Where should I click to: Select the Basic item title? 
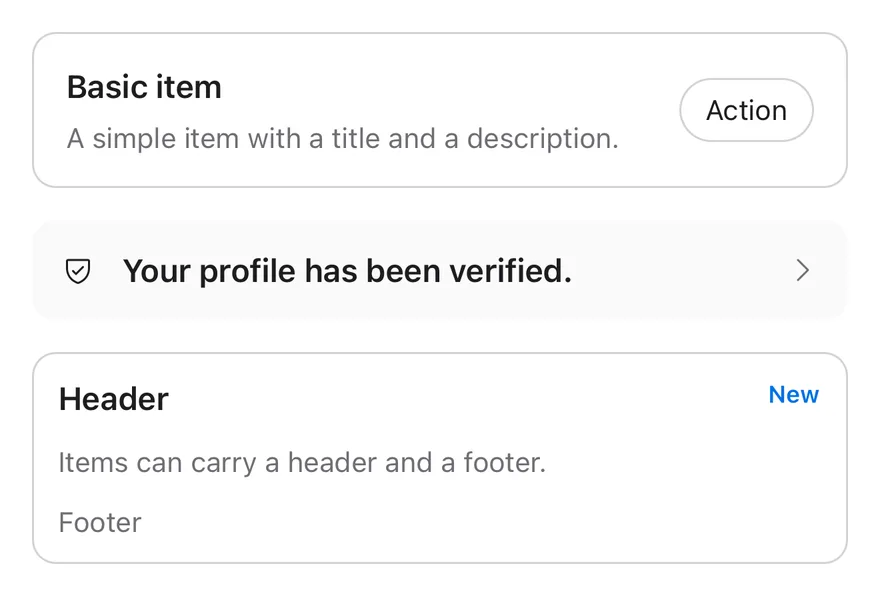point(144,87)
